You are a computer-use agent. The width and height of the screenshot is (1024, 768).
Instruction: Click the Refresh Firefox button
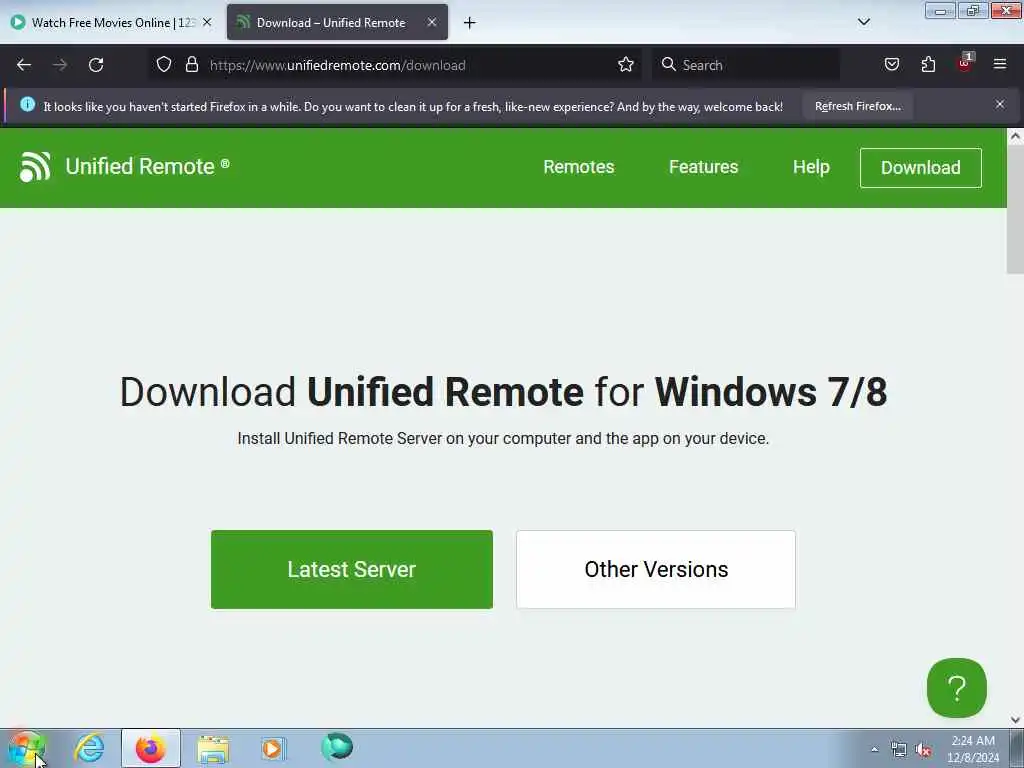tap(857, 106)
